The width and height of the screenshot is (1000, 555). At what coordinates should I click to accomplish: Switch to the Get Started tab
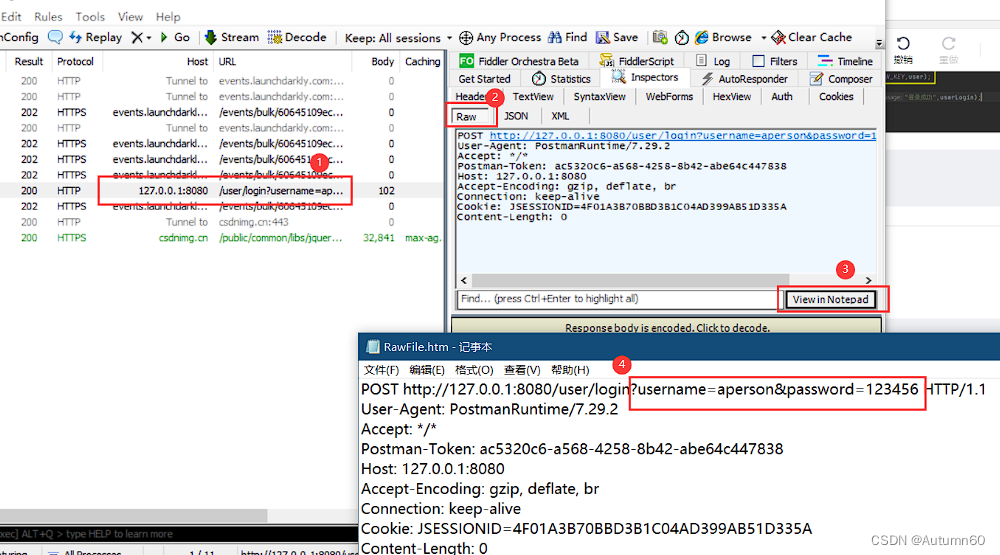tap(484, 79)
